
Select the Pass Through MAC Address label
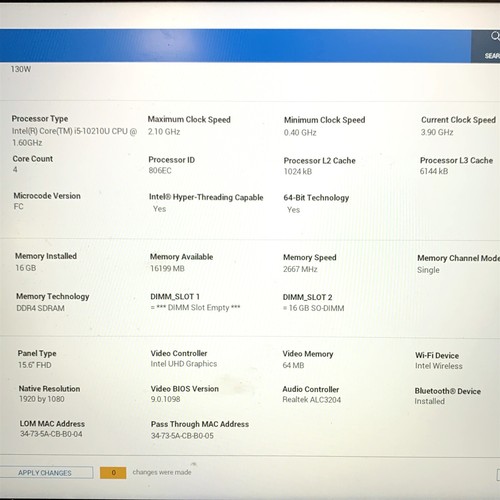(200, 424)
